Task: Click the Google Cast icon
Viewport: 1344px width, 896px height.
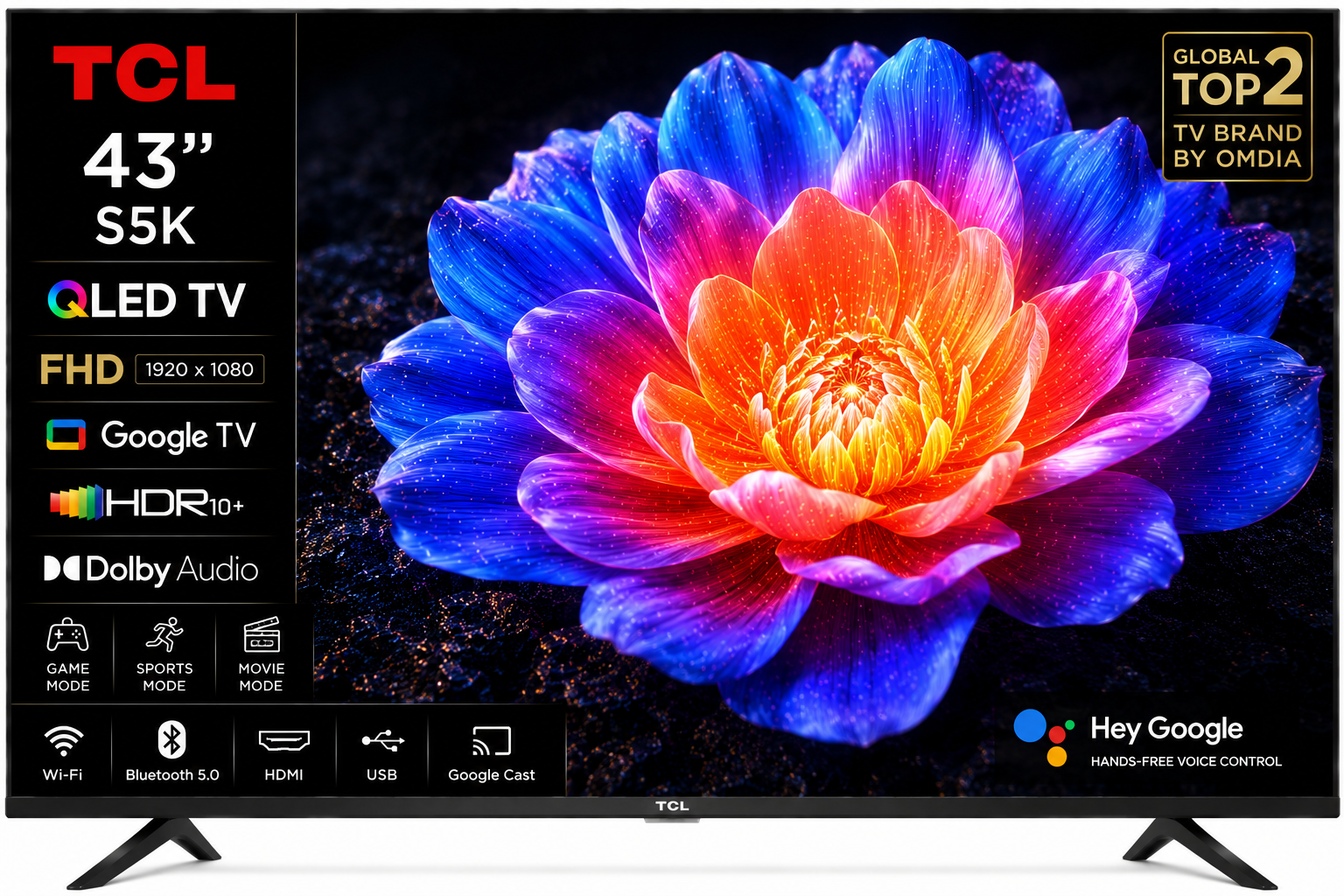Action: pos(491,740)
